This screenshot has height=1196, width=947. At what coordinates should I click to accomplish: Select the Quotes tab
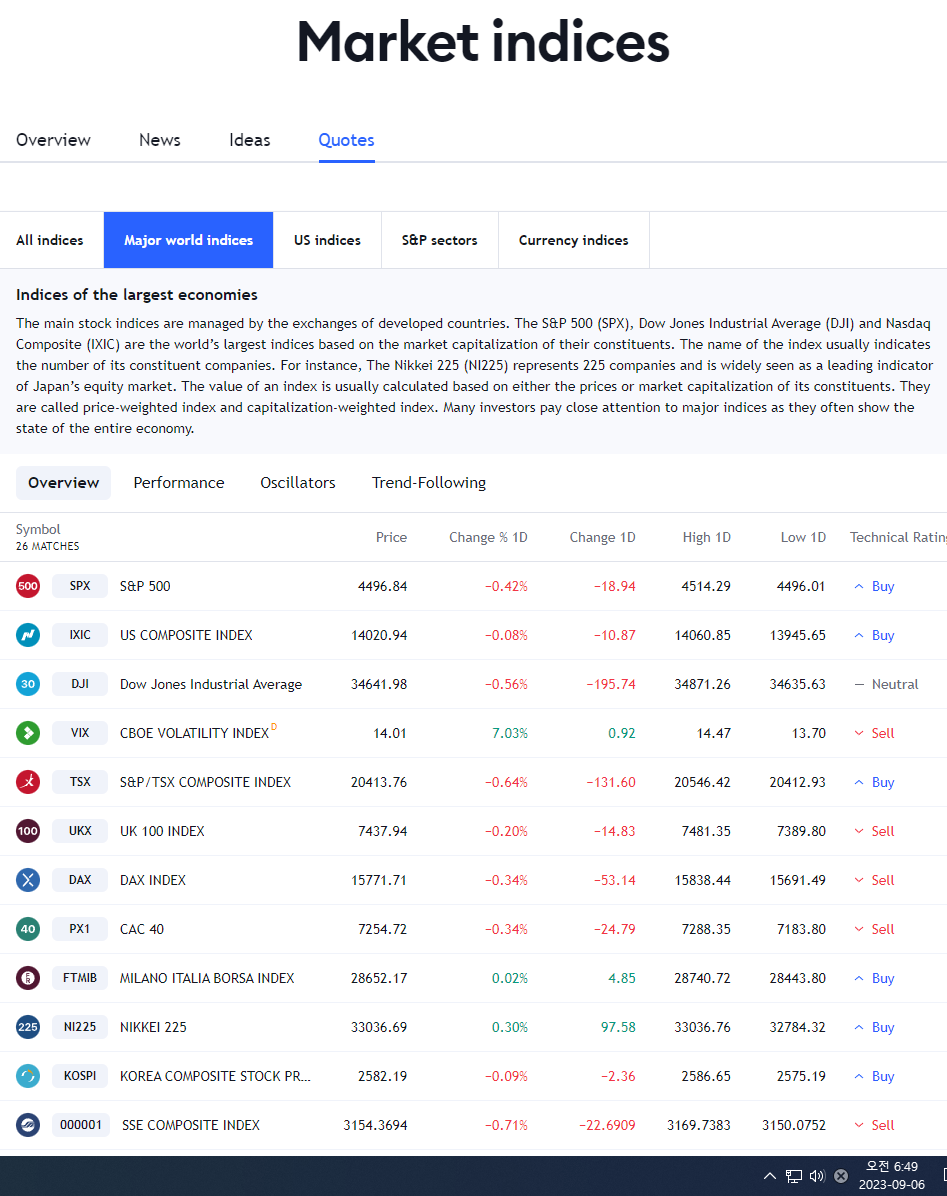346,140
